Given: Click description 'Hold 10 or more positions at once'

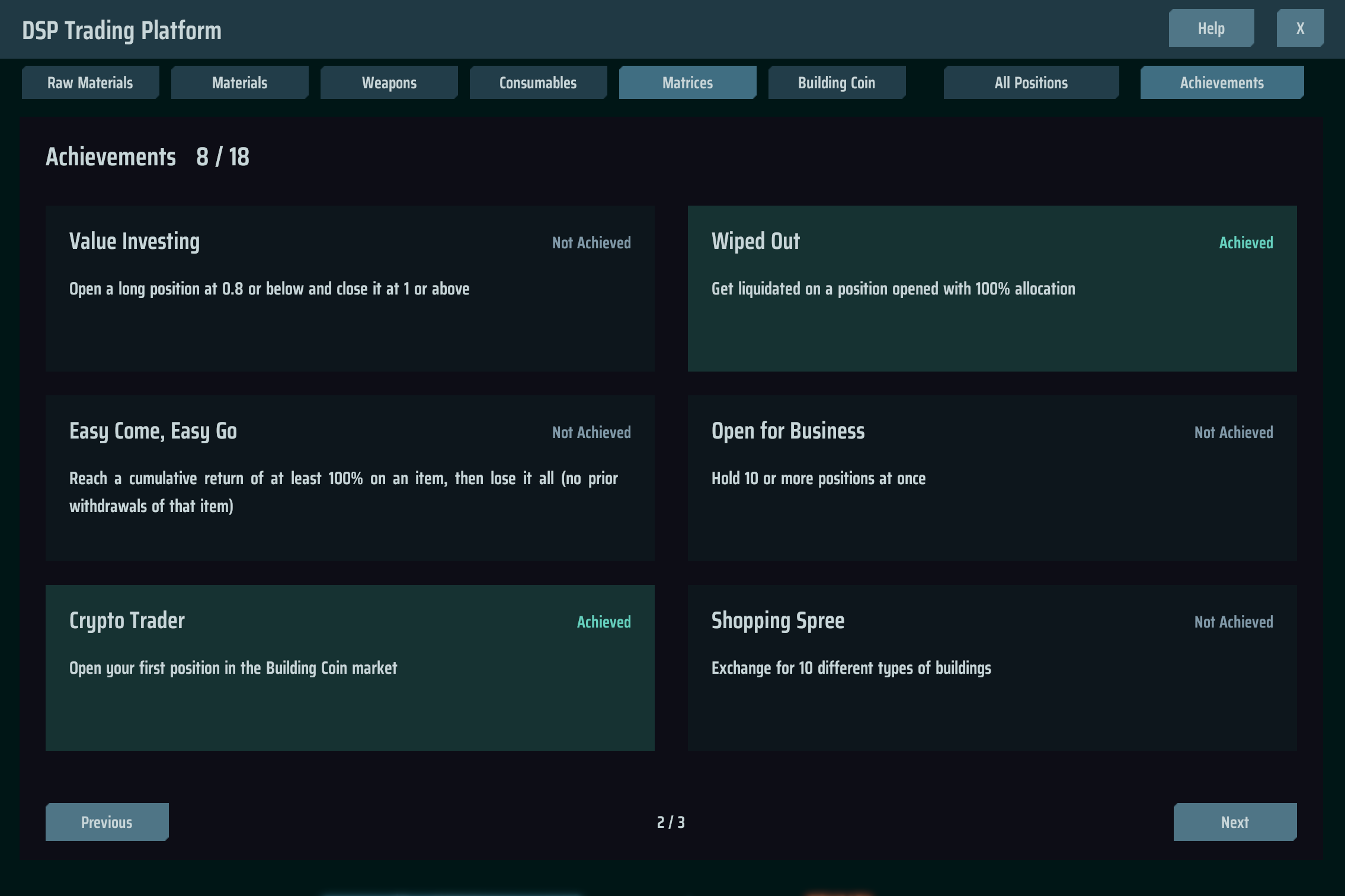Looking at the screenshot, I should pos(818,479).
